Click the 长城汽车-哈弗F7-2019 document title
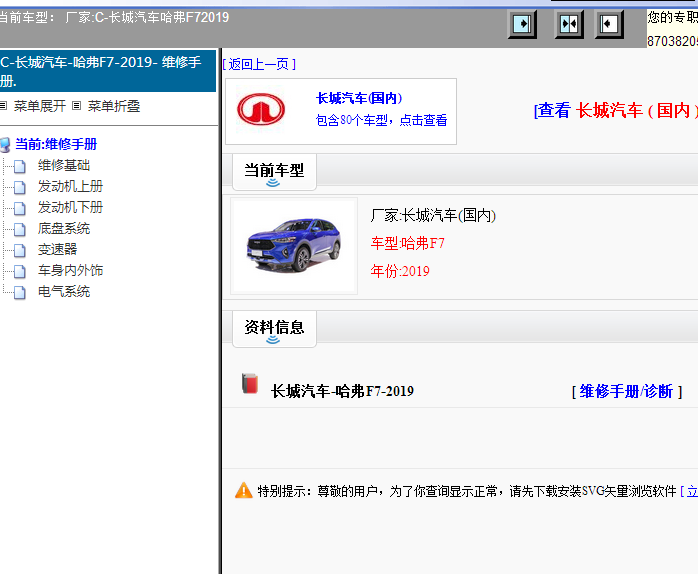698x574 pixels. [342, 391]
